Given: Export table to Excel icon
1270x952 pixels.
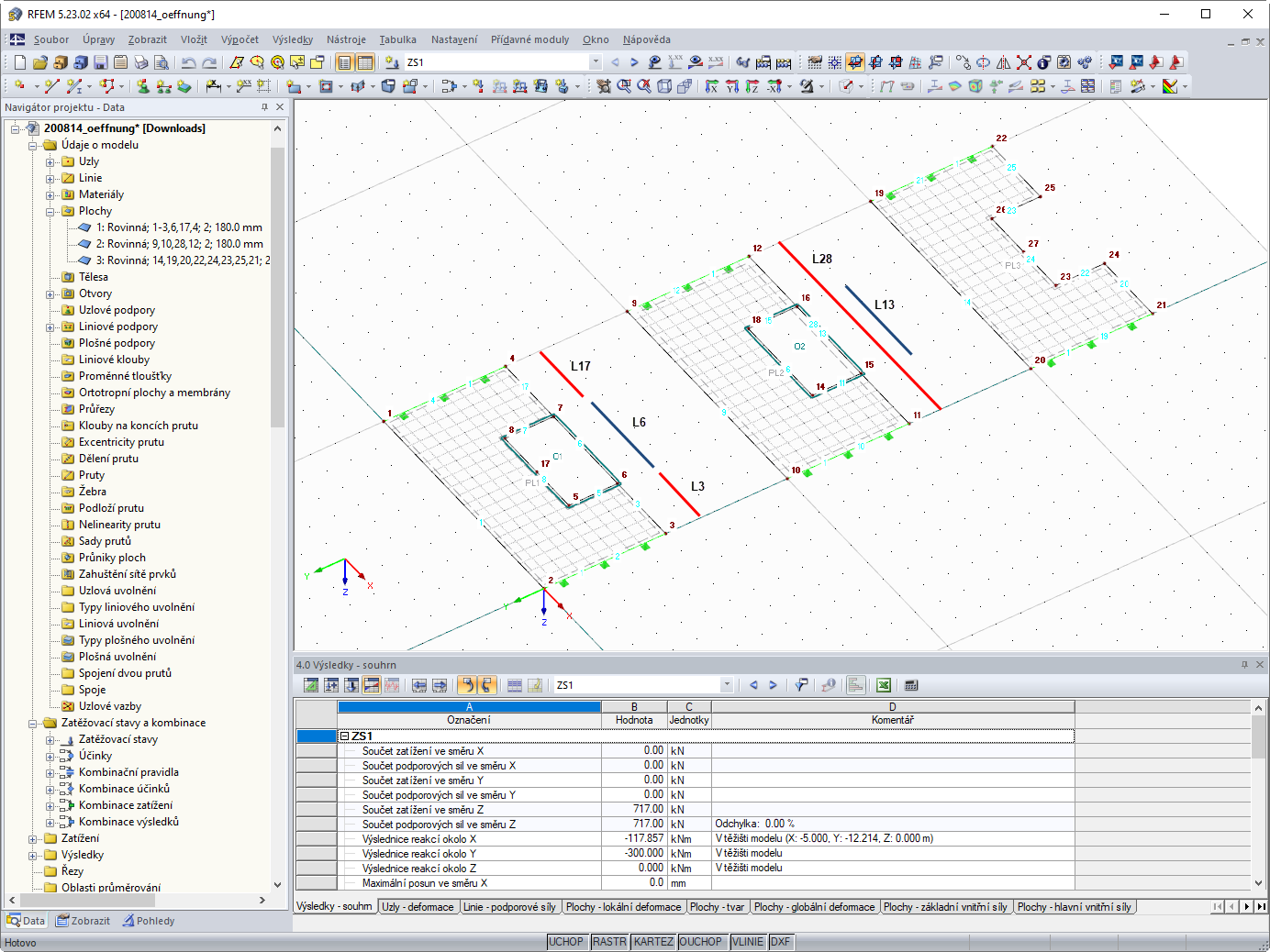Looking at the screenshot, I should point(883,685).
